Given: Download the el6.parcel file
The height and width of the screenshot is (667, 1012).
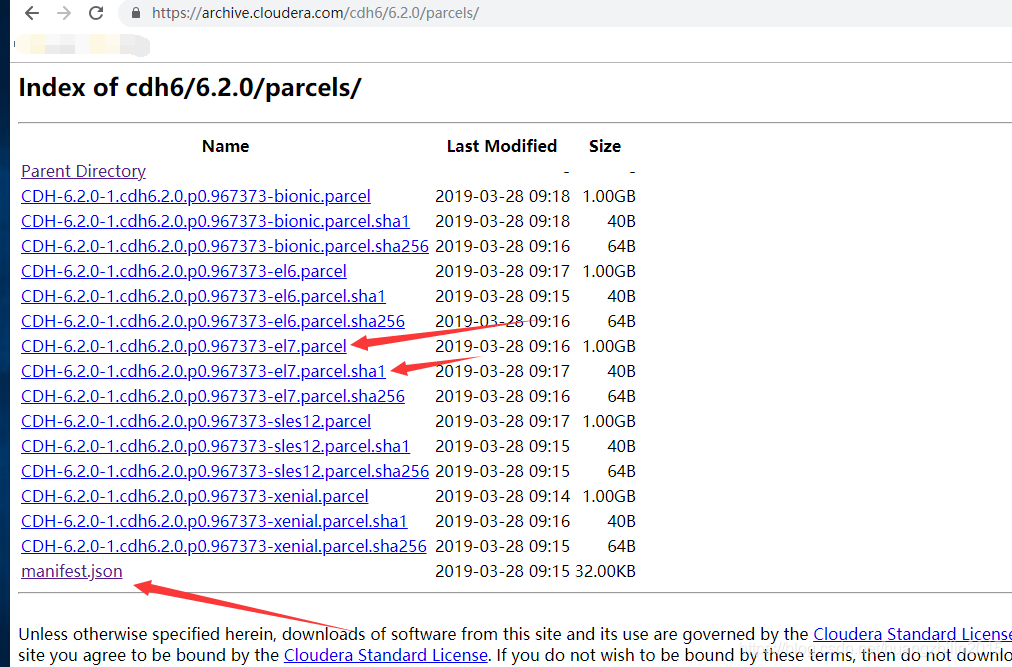Looking at the screenshot, I should [183, 271].
